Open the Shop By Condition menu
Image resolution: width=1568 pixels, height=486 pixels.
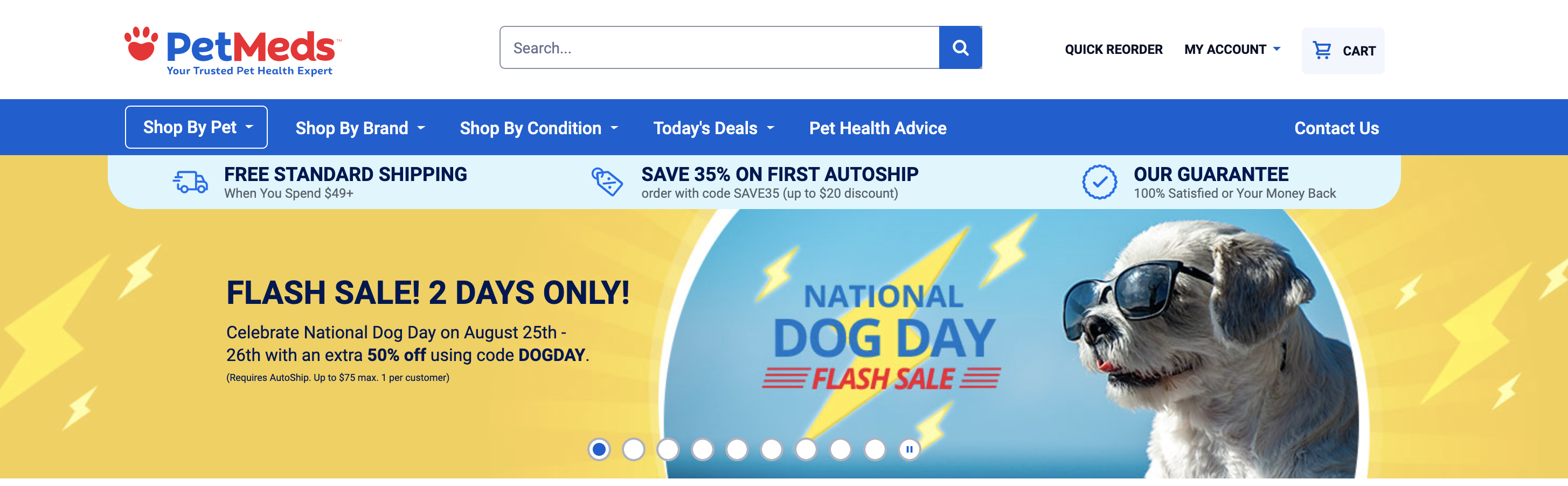coord(539,128)
